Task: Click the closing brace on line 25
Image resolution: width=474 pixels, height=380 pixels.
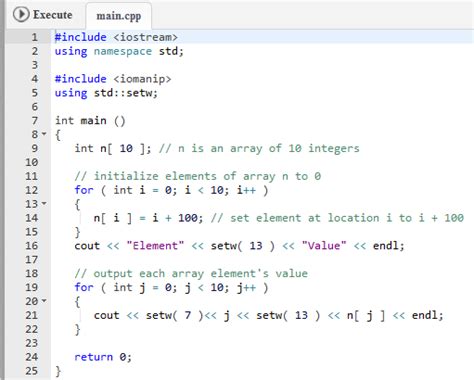Action: coord(58,371)
